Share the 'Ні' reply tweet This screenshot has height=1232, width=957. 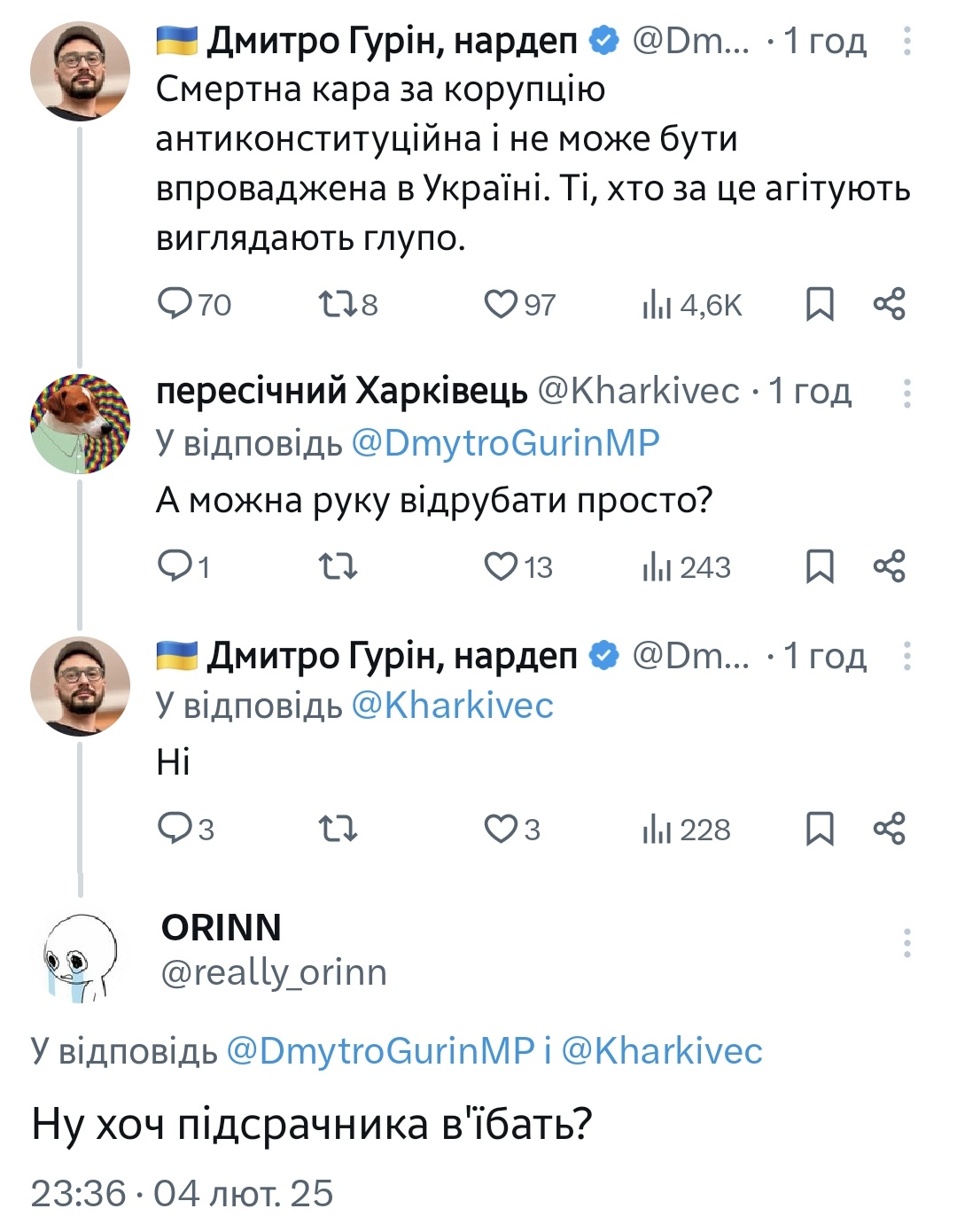point(889,829)
